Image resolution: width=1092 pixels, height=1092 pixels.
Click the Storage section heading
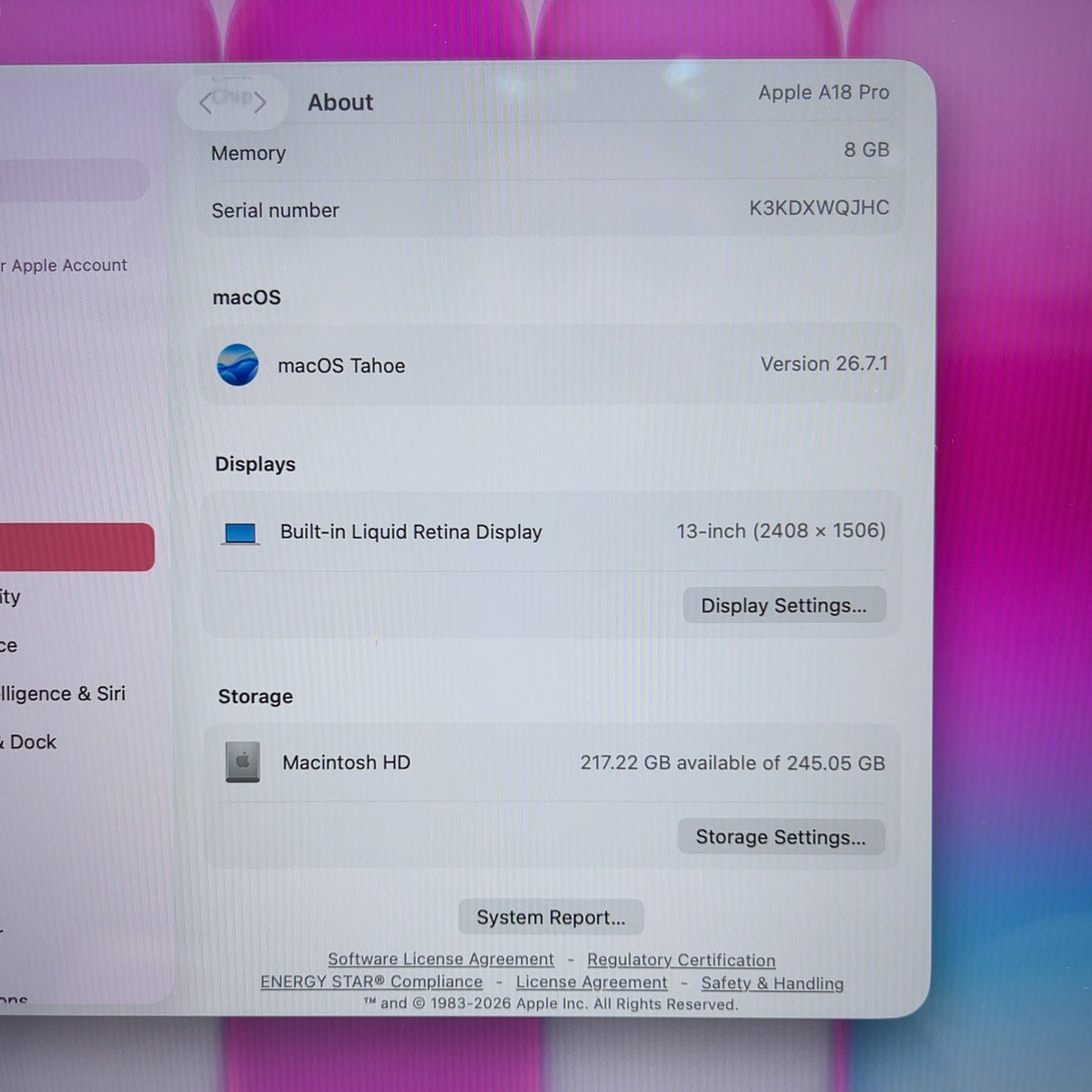click(256, 697)
